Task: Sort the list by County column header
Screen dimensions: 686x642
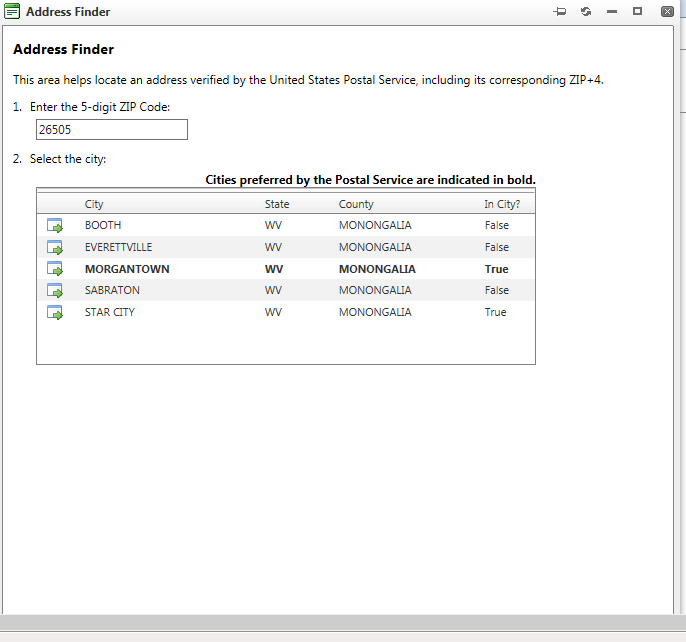Action: coord(356,204)
